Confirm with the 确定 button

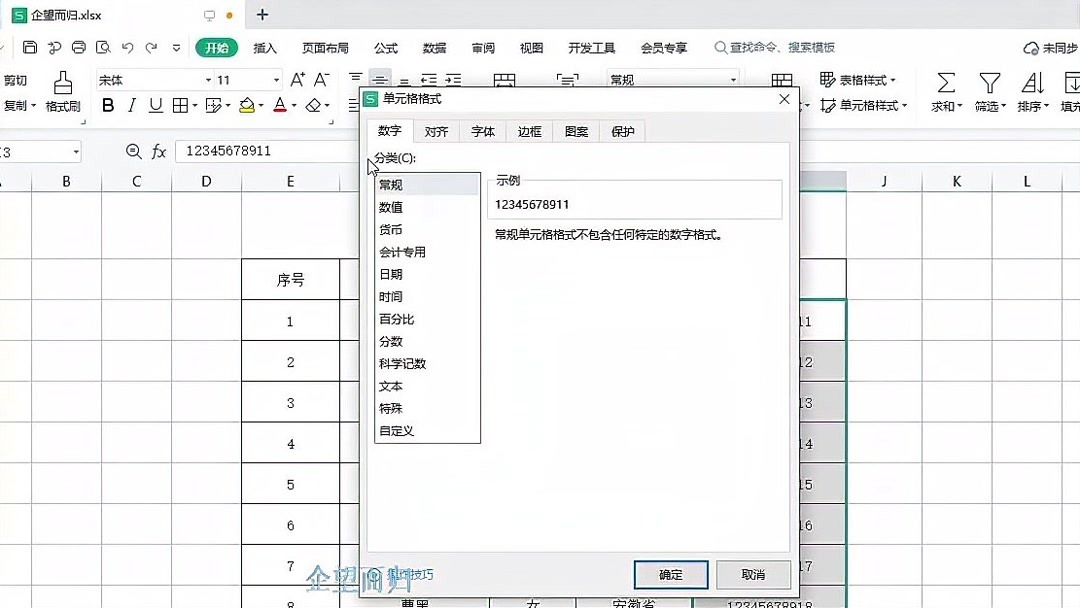[x=670, y=575]
